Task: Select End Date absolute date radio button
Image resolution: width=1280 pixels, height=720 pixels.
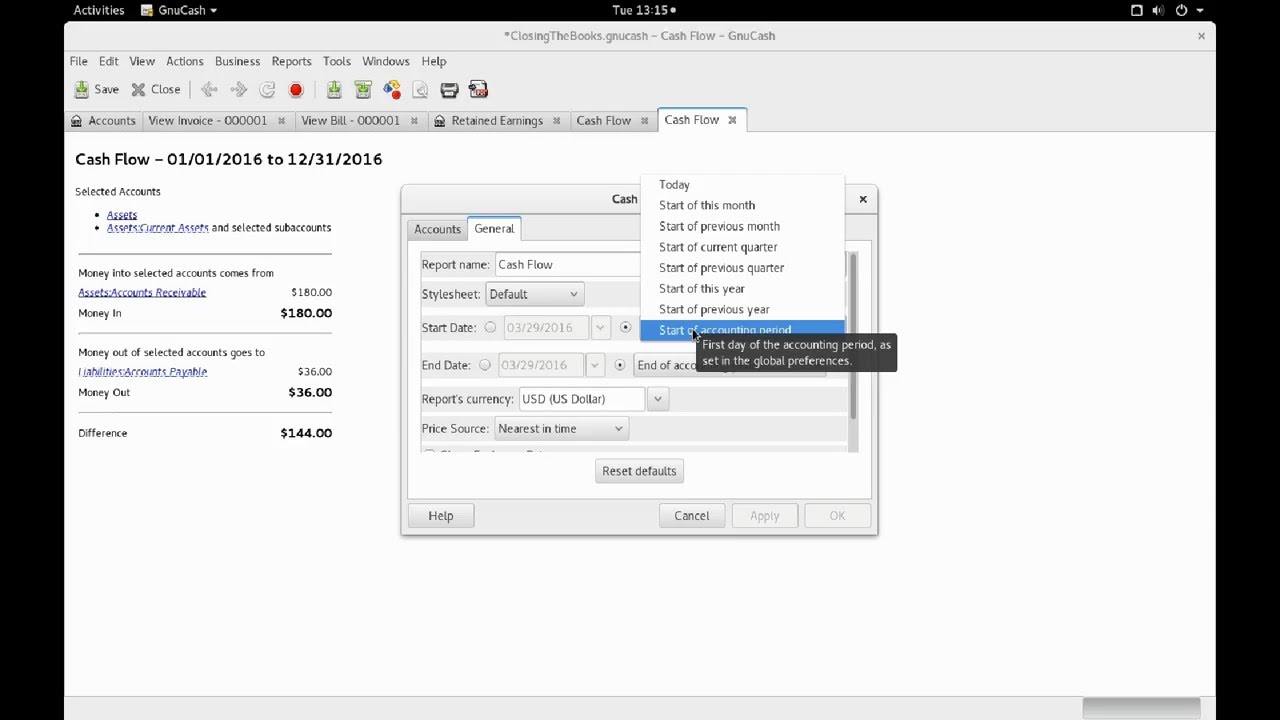Action: pos(485,365)
